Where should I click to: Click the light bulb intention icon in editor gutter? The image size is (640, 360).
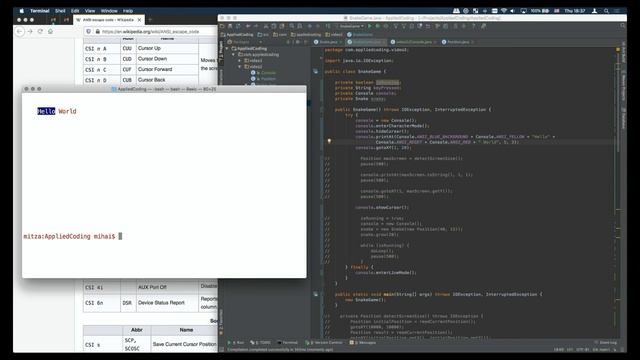point(329,141)
